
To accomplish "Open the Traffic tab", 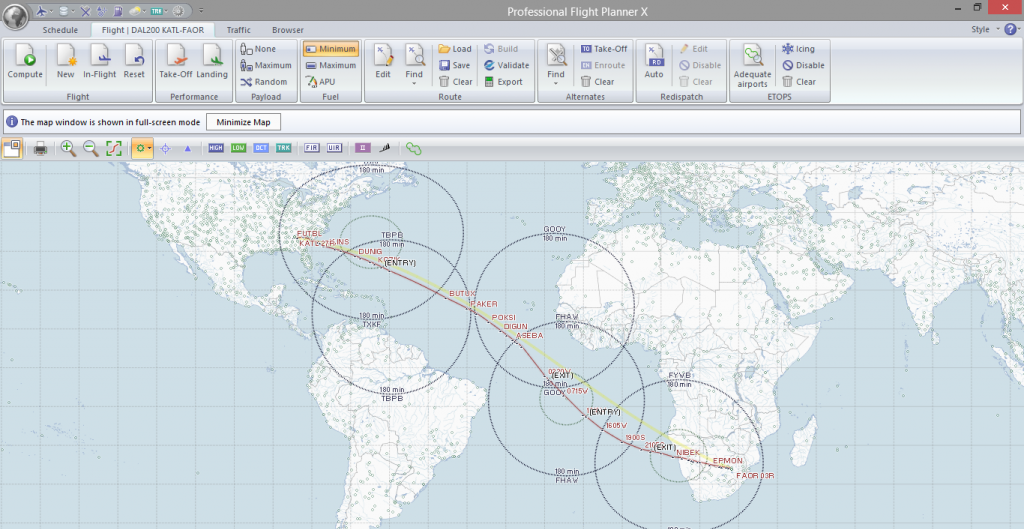I will click(238, 30).
